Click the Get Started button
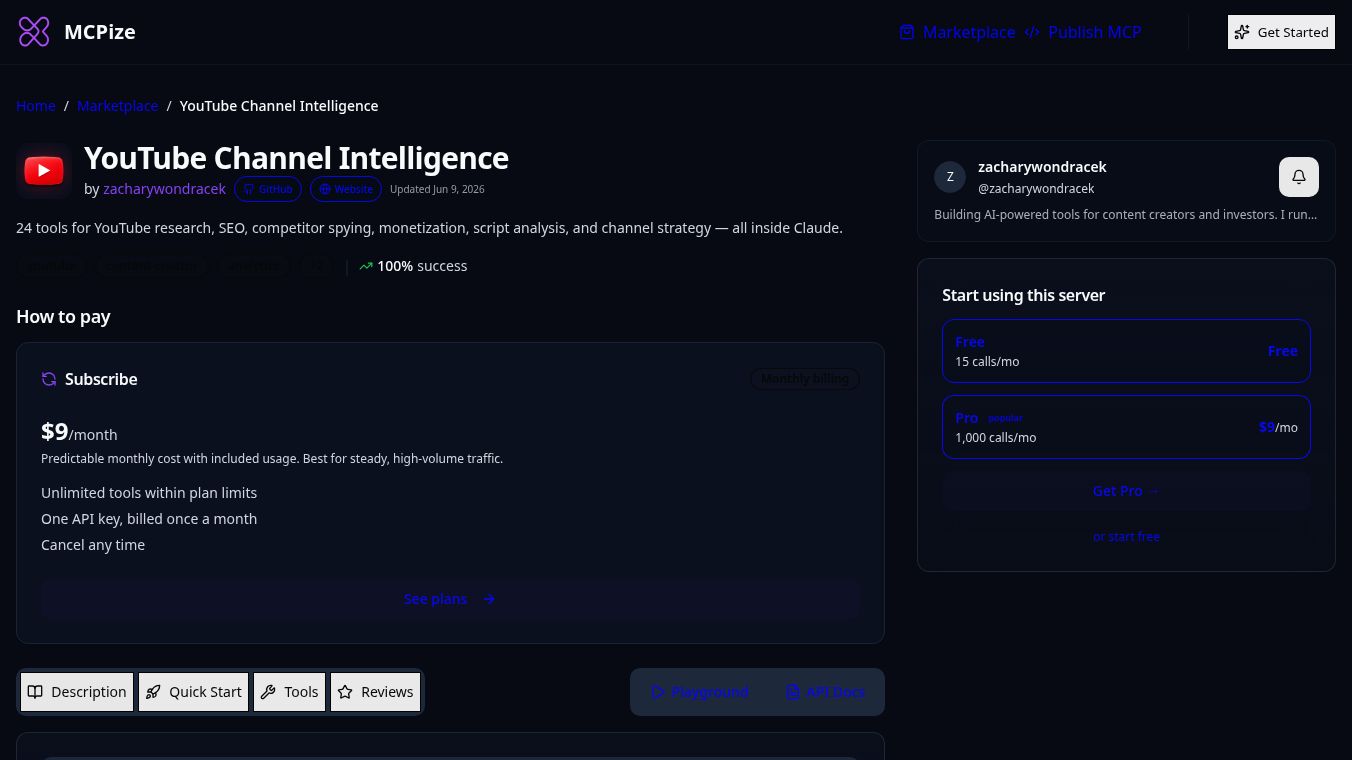Screen dimensions: 1352x760 (x=1281, y=32)
